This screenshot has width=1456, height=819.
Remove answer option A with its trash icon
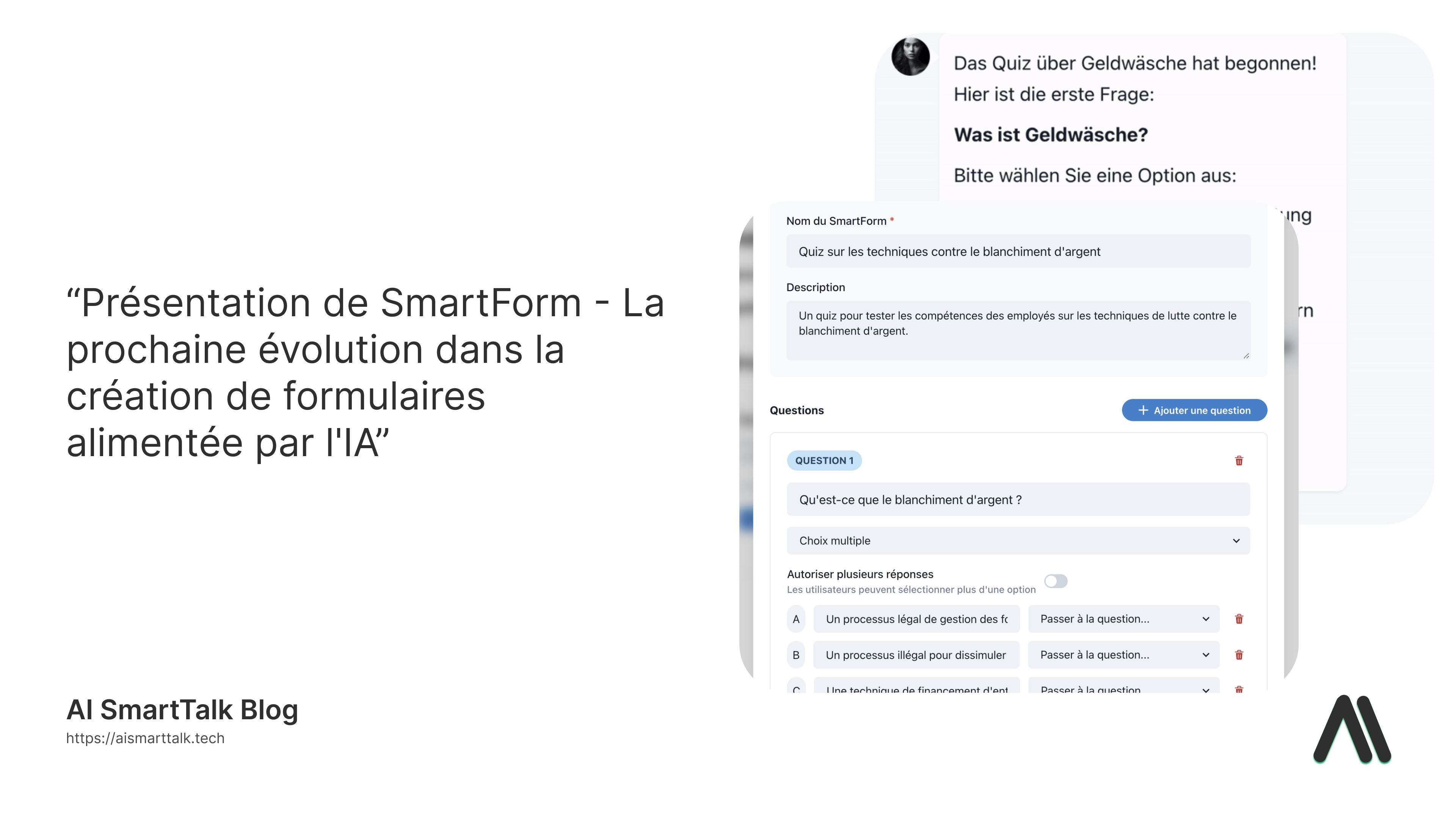[x=1239, y=618]
